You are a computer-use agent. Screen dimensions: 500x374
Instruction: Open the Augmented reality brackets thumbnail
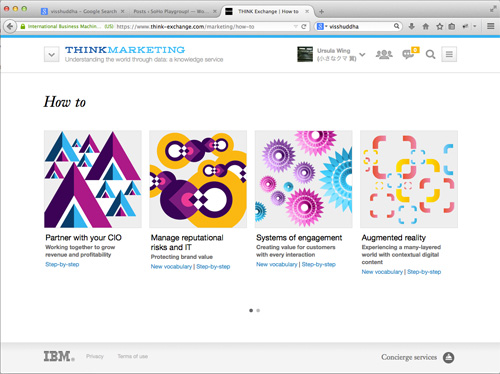[x=409, y=179]
